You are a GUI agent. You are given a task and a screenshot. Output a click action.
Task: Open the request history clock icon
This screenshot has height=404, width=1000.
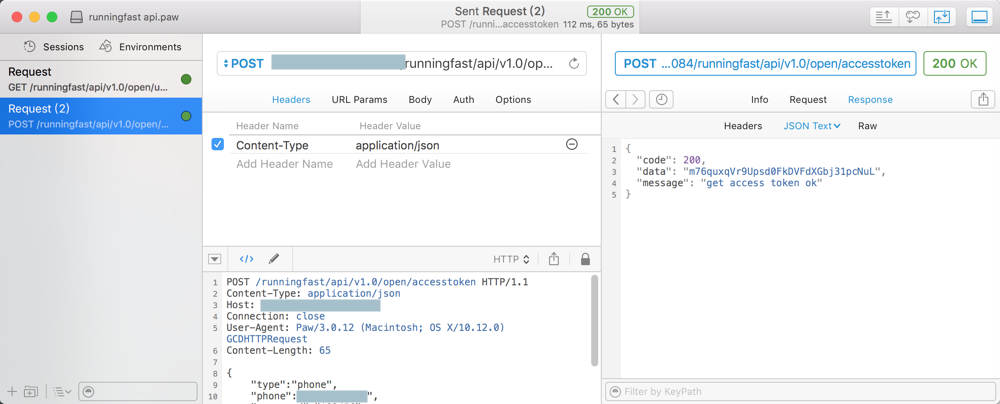point(661,99)
